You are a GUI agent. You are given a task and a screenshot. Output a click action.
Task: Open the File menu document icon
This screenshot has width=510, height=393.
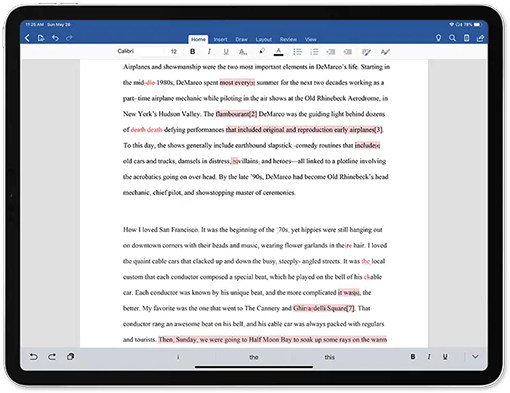click(x=41, y=38)
